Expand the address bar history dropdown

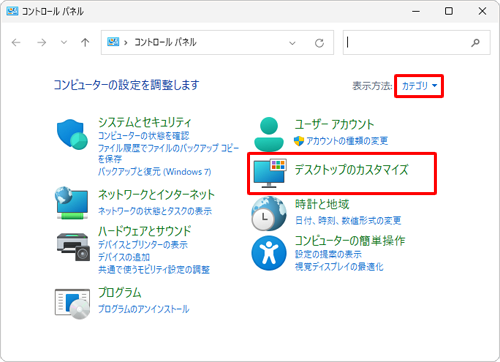(x=292, y=43)
